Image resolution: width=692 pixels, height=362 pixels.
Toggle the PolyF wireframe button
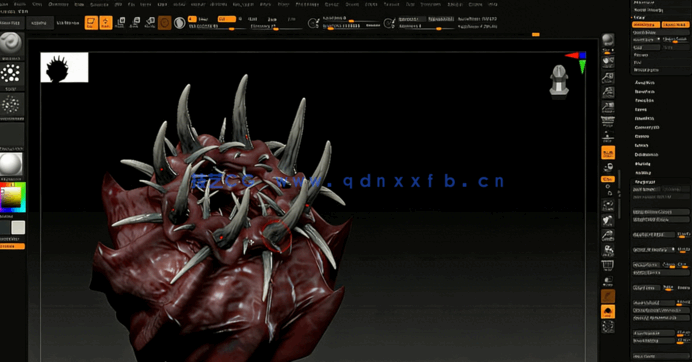pos(608,265)
